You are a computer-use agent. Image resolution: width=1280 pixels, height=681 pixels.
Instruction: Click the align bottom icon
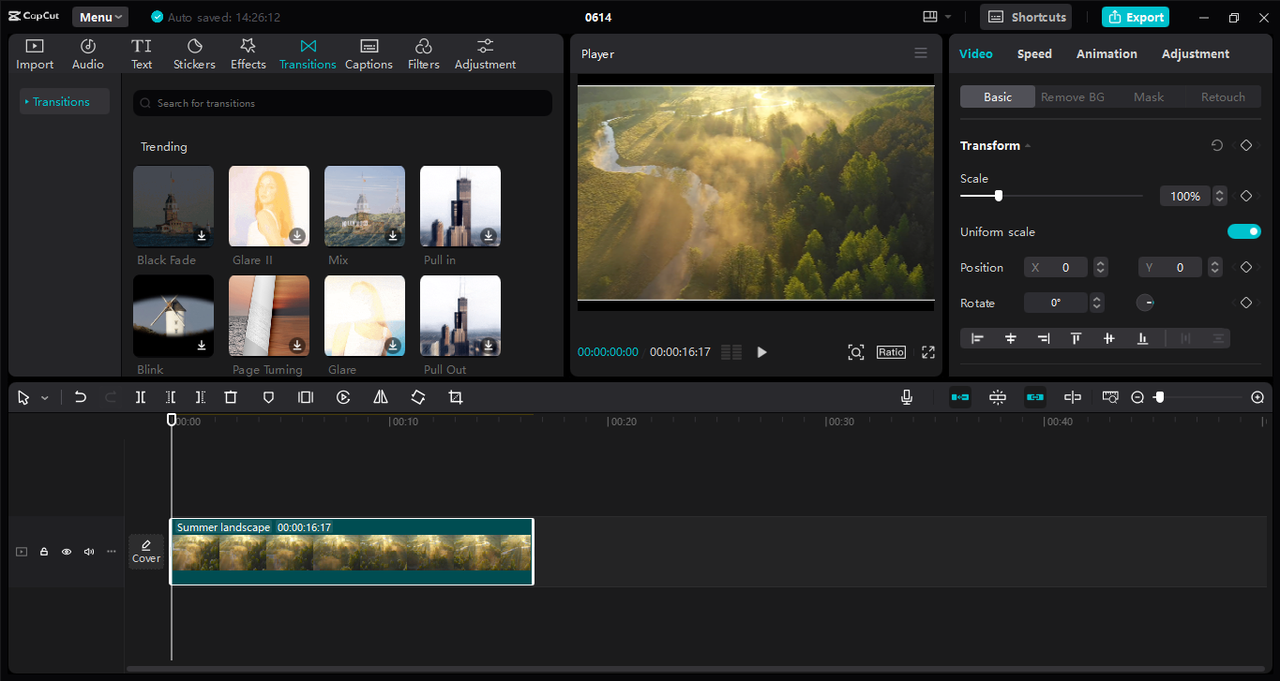[1142, 338]
